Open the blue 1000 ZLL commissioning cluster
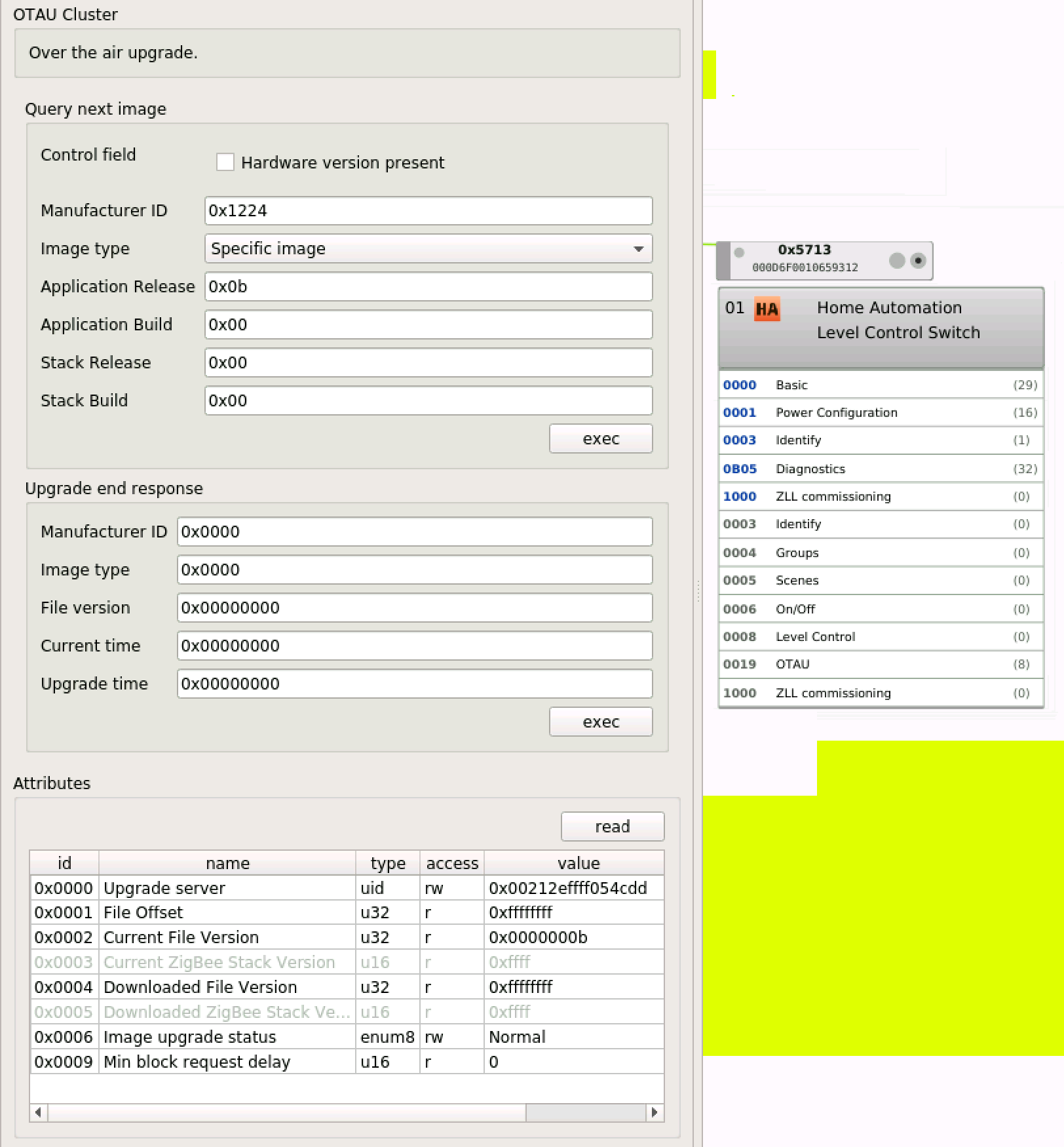 pyautogui.click(x=881, y=496)
